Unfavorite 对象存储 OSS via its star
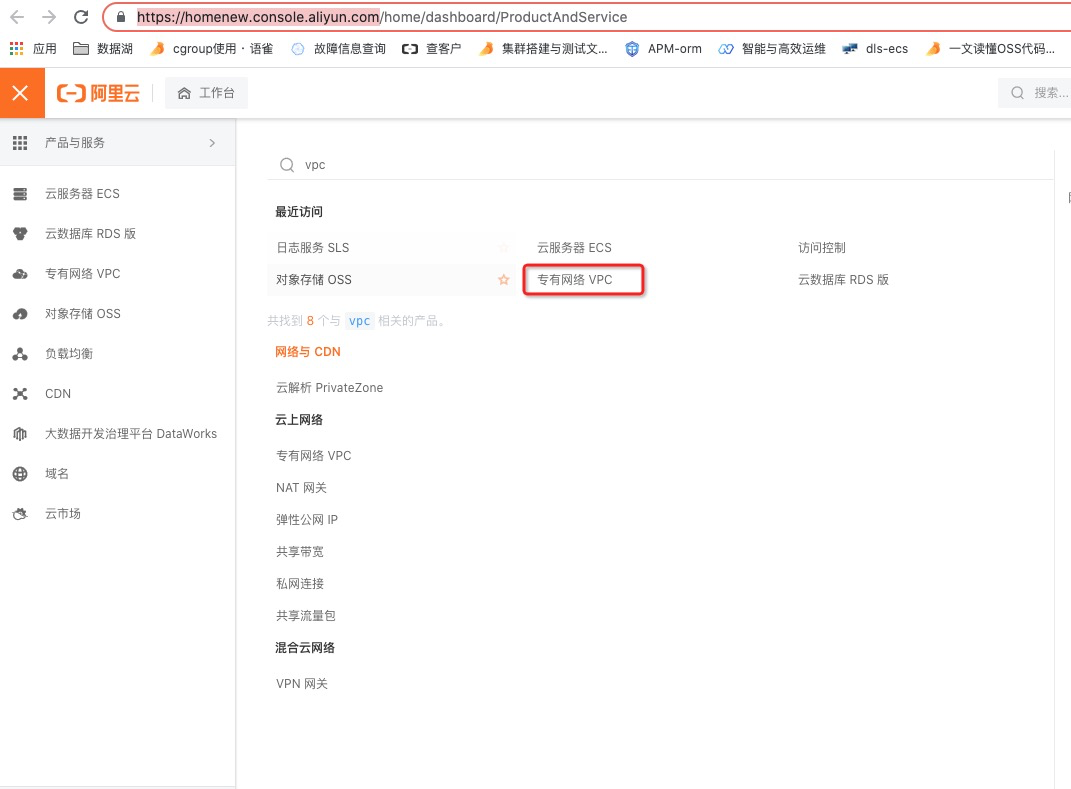The width and height of the screenshot is (1071, 789). (x=503, y=280)
